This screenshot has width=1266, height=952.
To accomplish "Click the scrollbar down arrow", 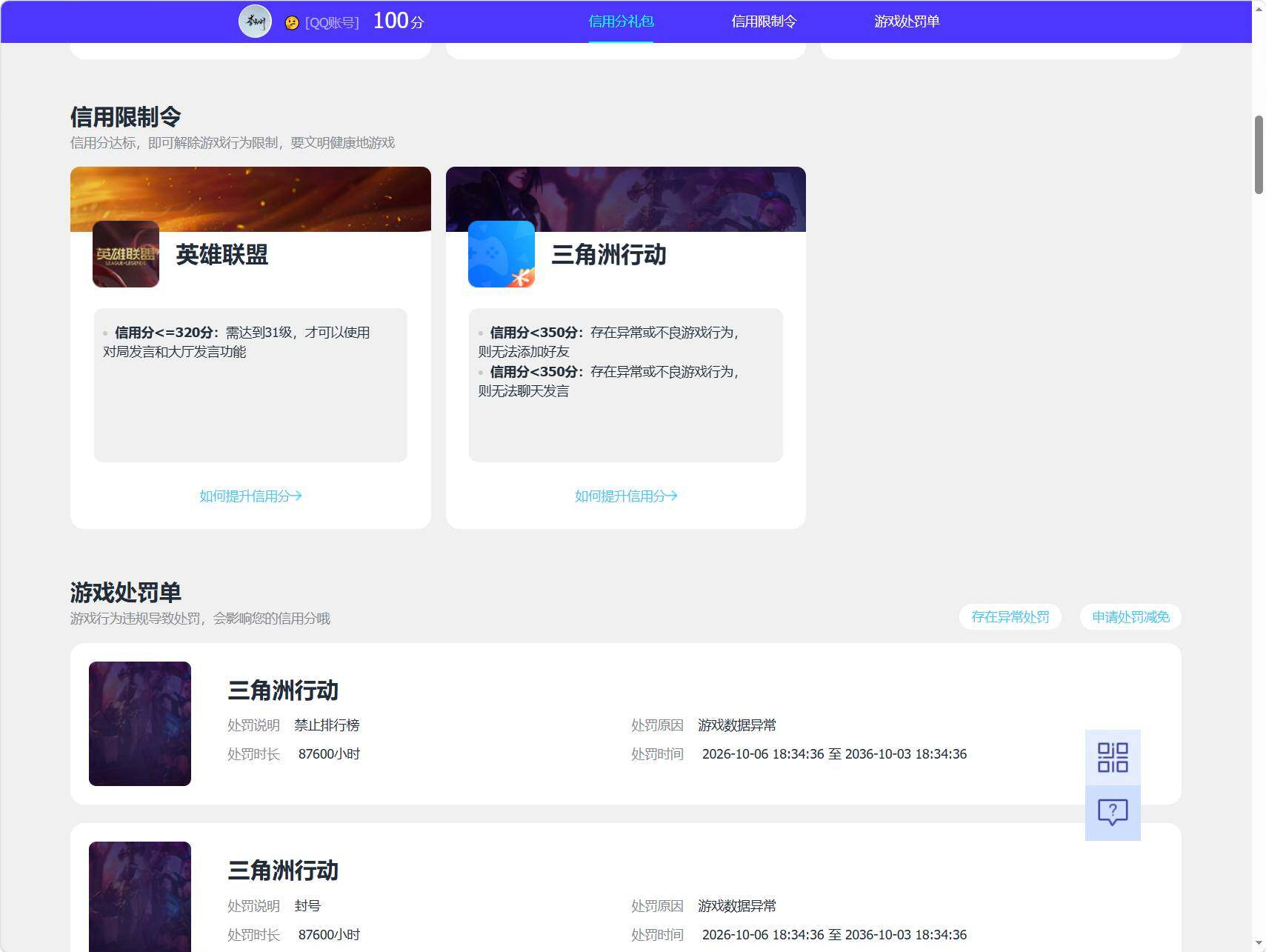I will tap(1259, 945).
